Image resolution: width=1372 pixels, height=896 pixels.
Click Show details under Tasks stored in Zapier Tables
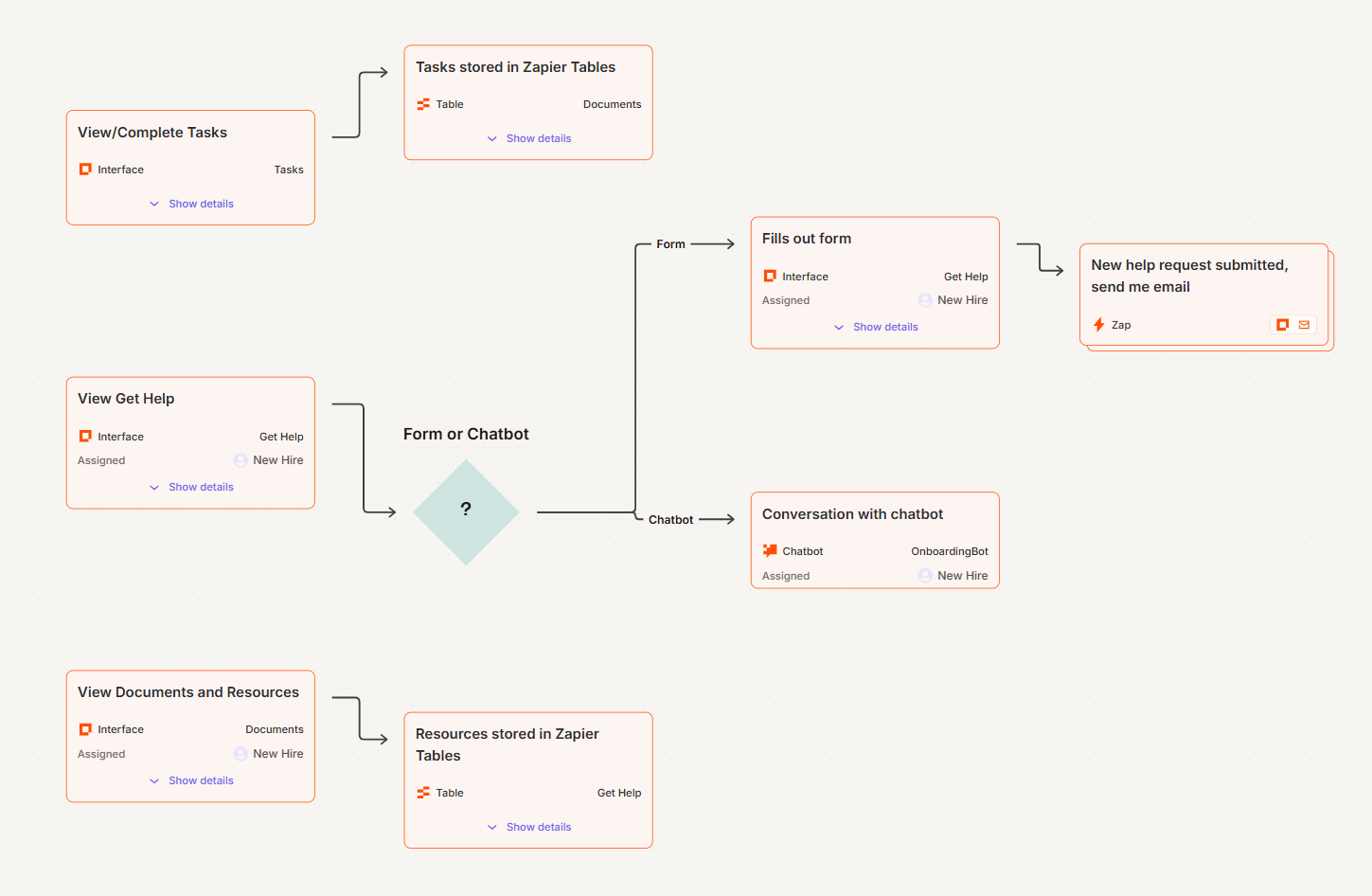[x=527, y=138]
